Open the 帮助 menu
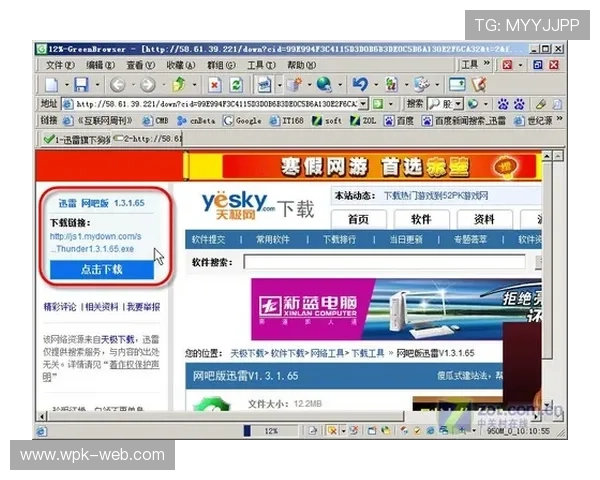This screenshot has height=480, width=600. tap(301, 65)
